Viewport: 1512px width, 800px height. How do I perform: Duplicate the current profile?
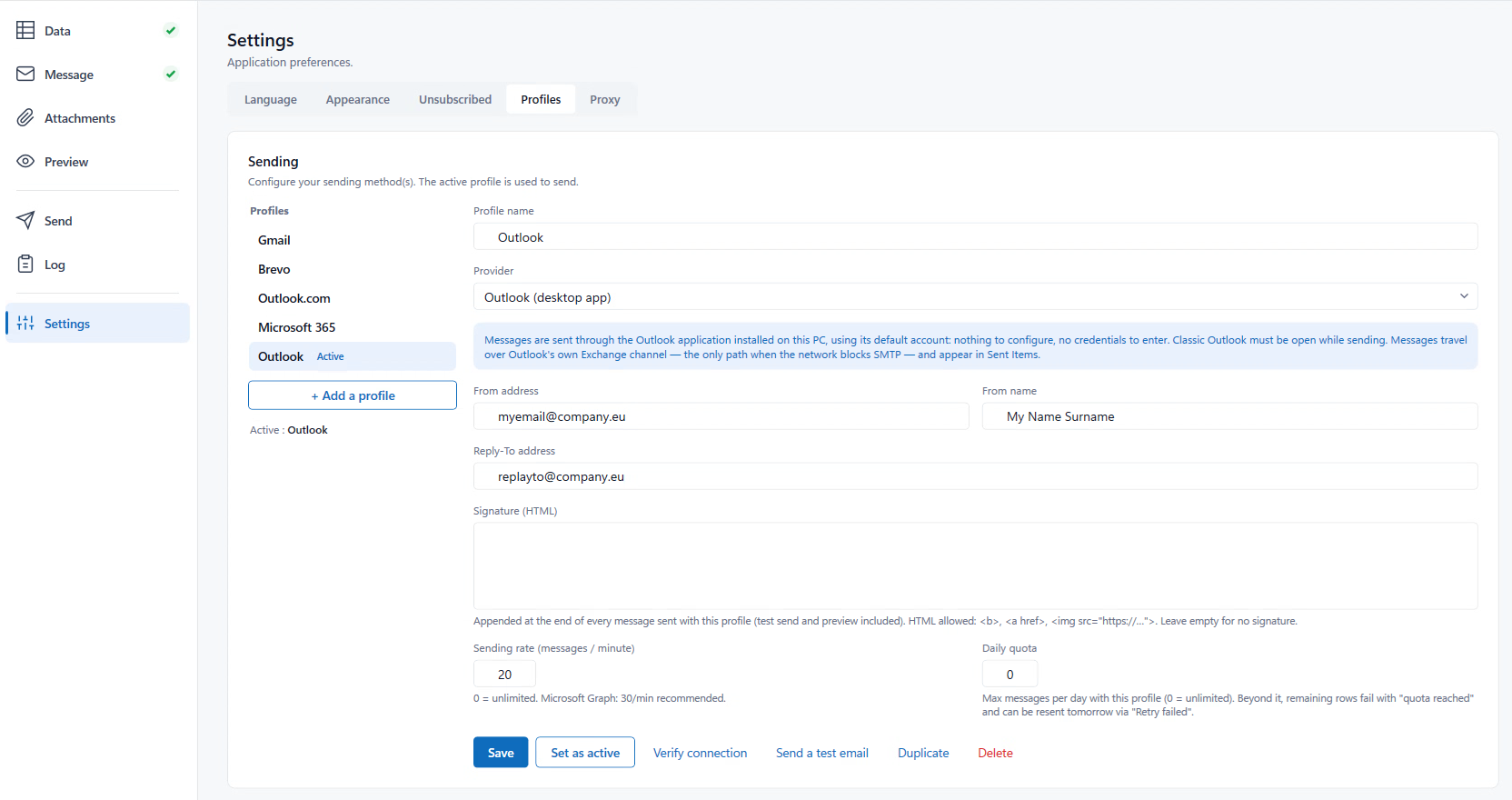[923, 753]
